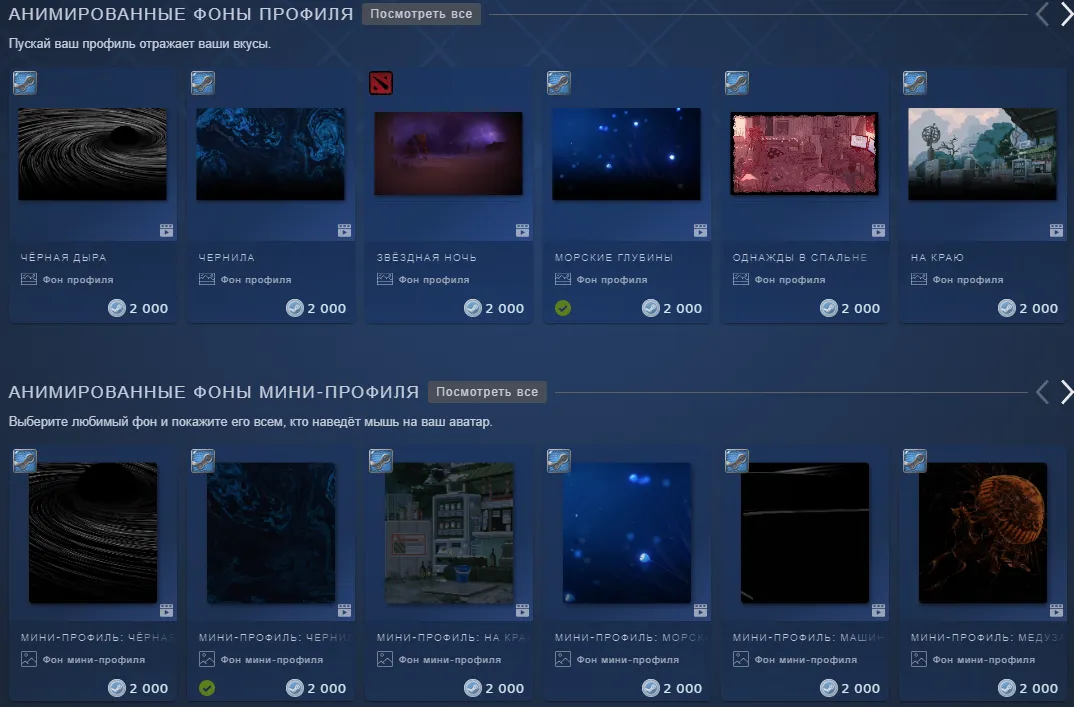This screenshot has height=707, width=1074.
Task: Click film icon on Мини-профиль: Машин card
Action: click(878, 610)
